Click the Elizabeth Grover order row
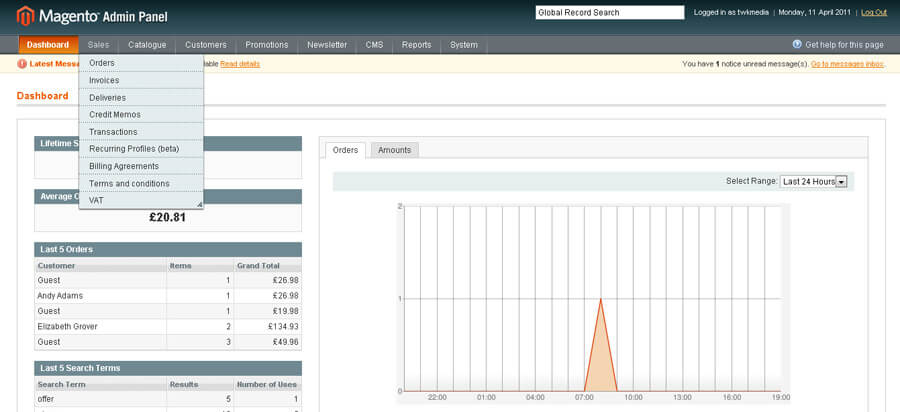900x412 pixels. pos(168,327)
